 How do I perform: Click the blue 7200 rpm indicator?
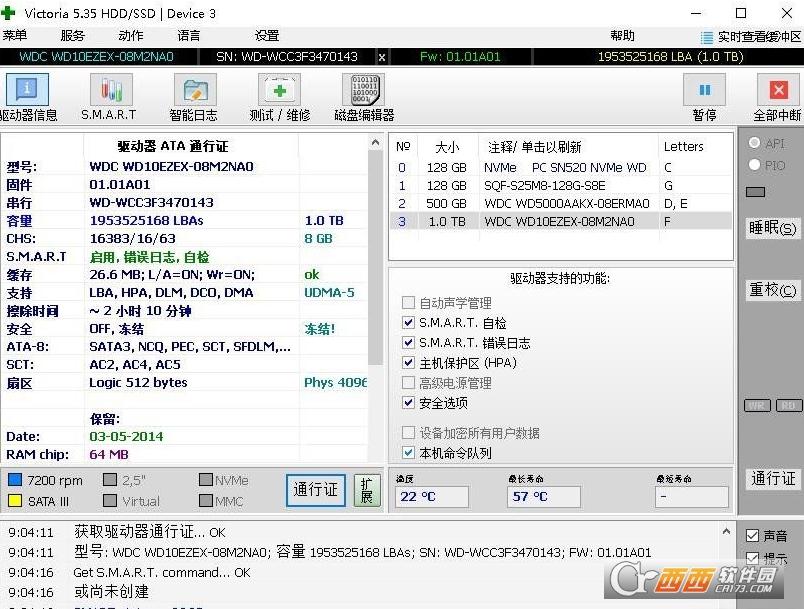[x=15, y=480]
